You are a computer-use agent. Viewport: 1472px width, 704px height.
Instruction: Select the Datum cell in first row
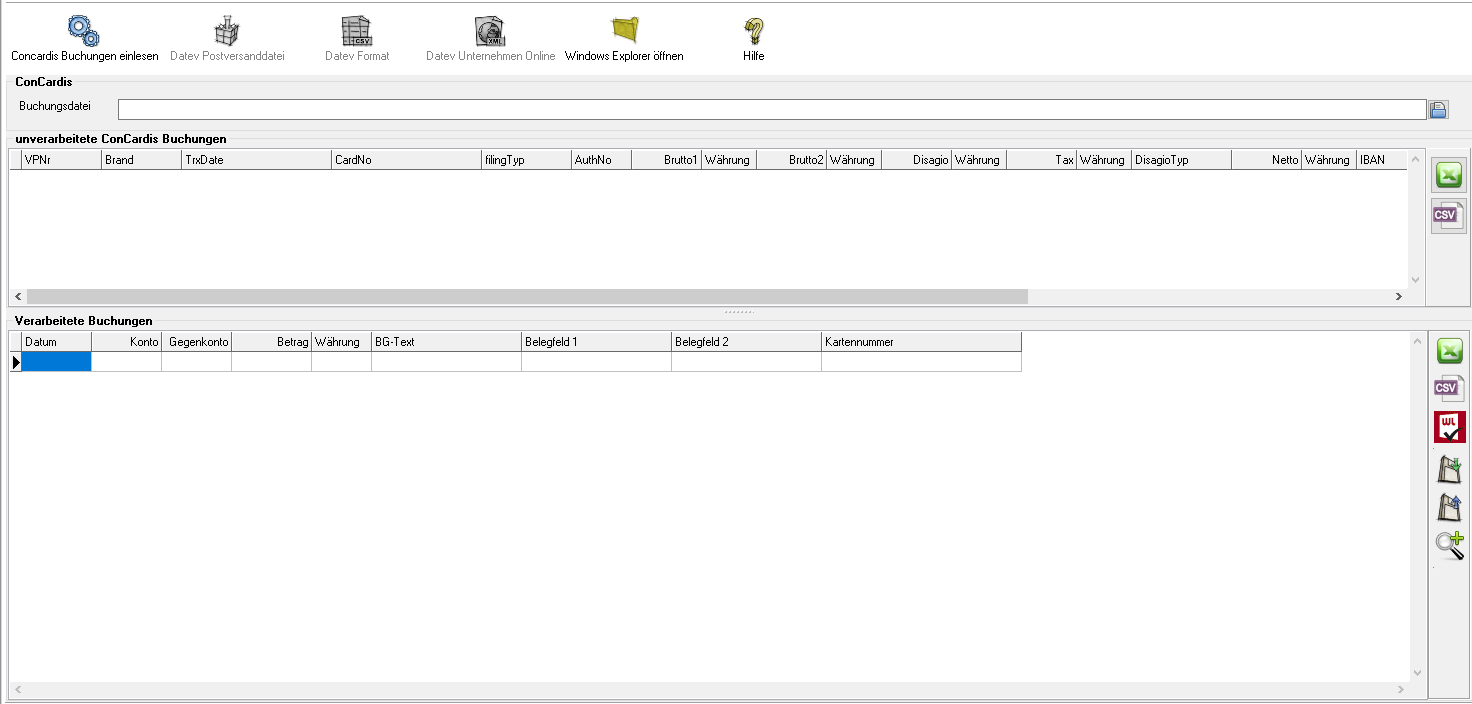pos(56,363)
